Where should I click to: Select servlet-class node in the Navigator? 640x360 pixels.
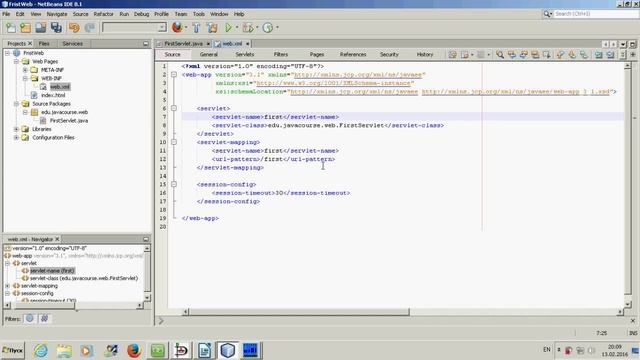pyautogui.click(x=84, y=278)
